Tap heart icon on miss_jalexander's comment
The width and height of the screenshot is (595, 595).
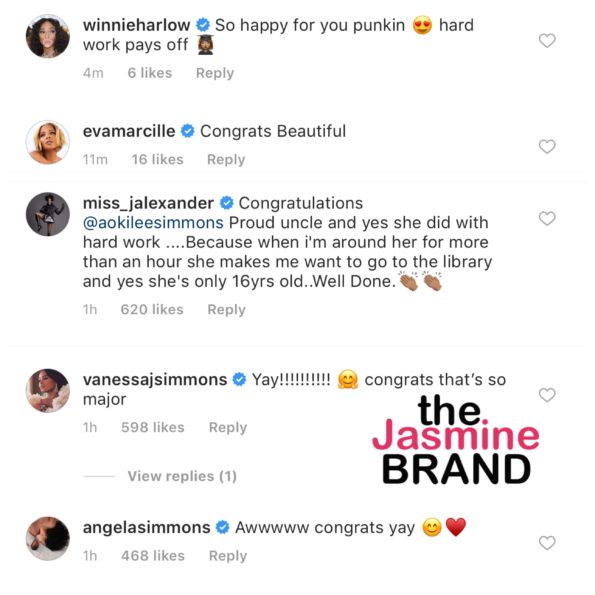(x=547, y=218)
